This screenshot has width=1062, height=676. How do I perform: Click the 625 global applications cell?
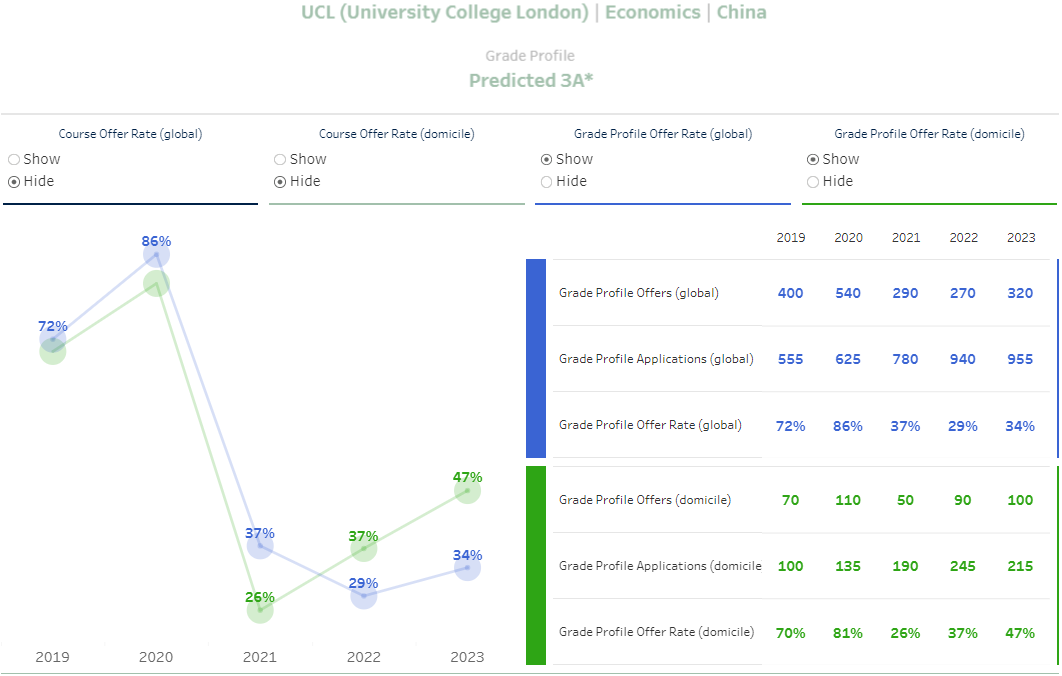point(848,360)
